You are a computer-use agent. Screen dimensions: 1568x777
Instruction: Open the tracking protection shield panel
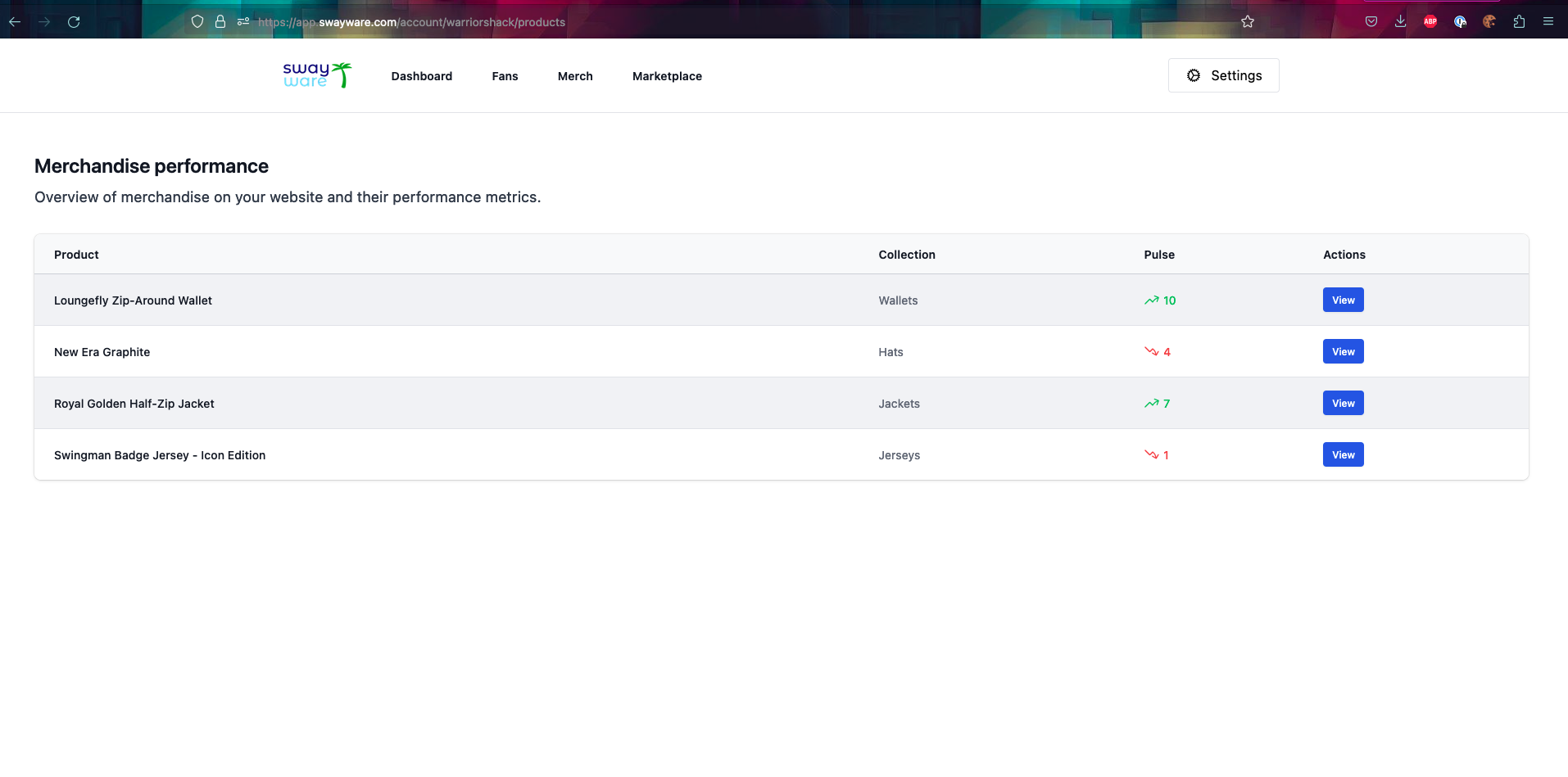197,22
